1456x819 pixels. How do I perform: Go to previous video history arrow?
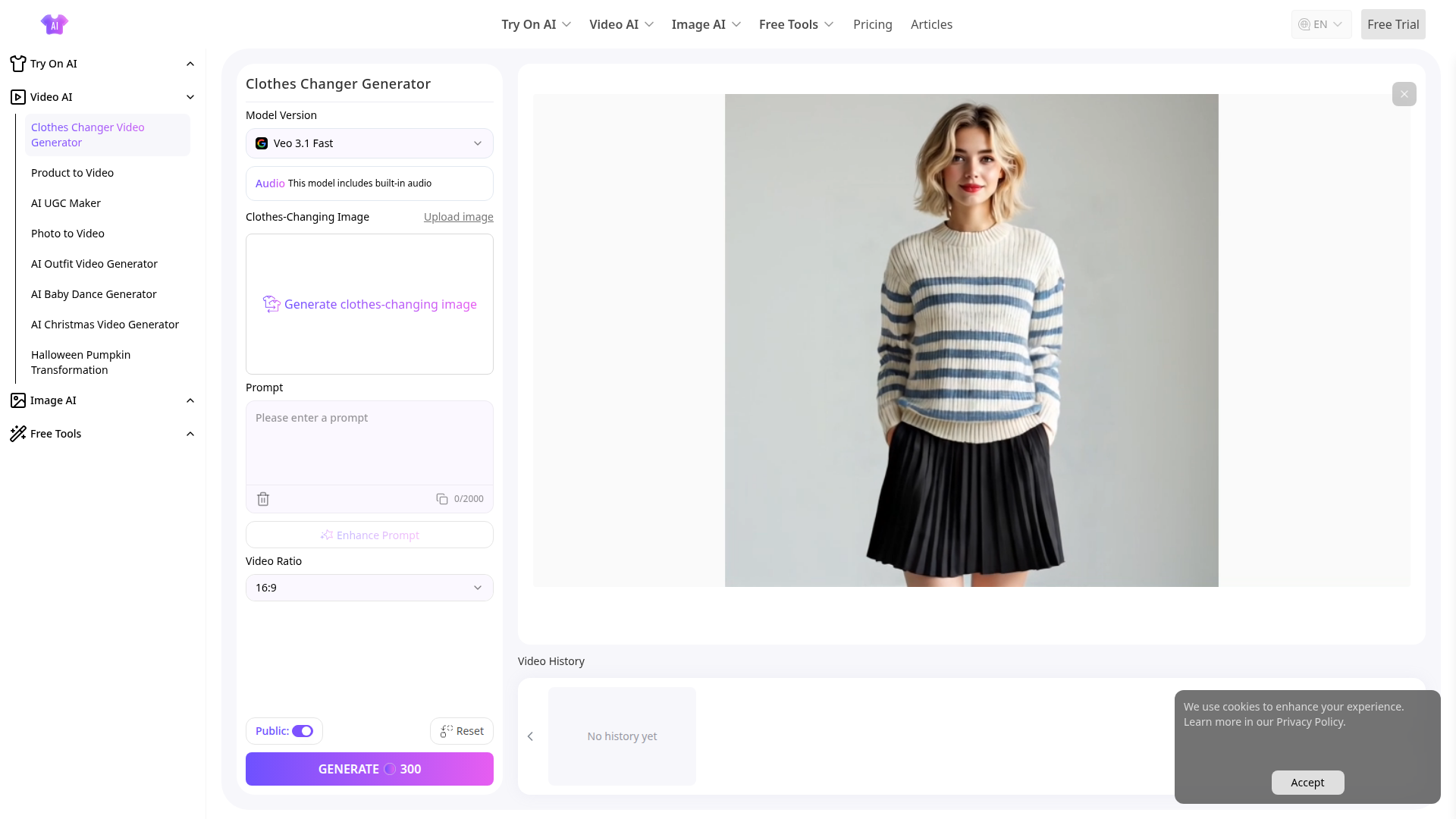[530, 736]
